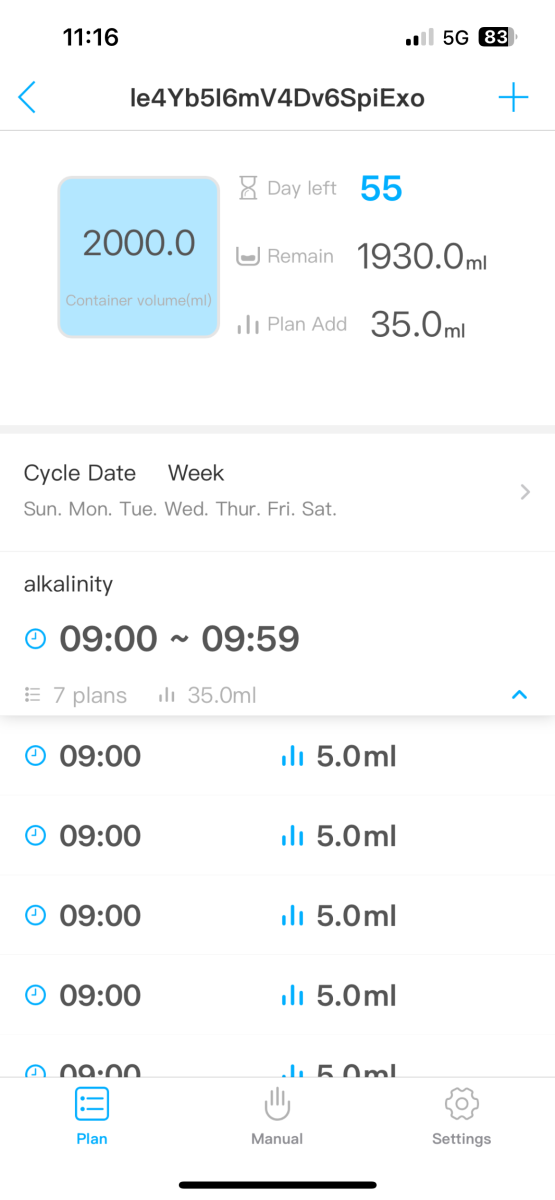Tap the Plan Add bar chart icon
This screenshot has height=1200, width=555.
(248, 324)
